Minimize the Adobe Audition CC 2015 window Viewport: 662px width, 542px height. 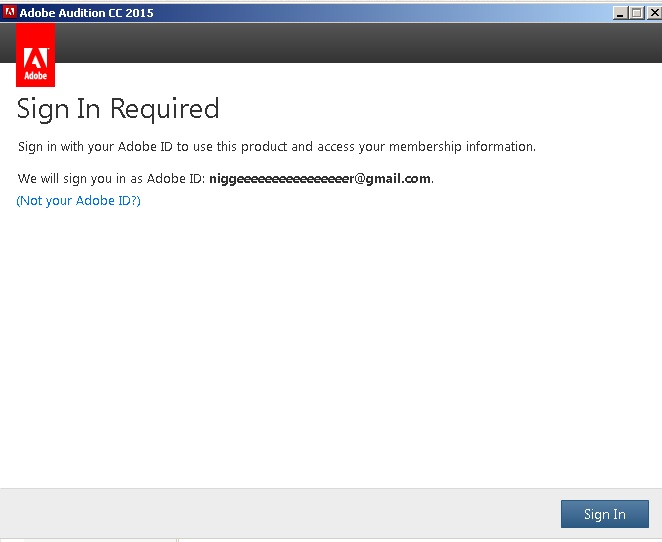click(x=620, y=13)
